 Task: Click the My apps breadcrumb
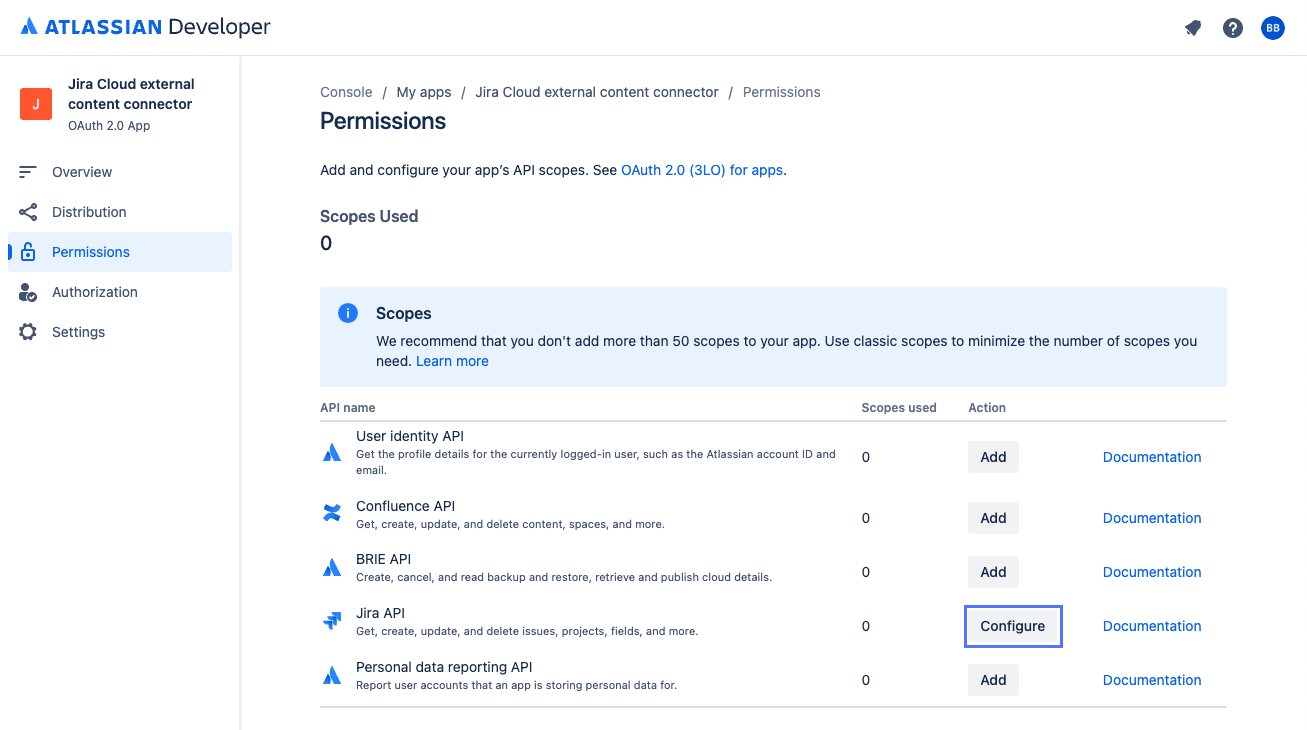pos(424,92)
